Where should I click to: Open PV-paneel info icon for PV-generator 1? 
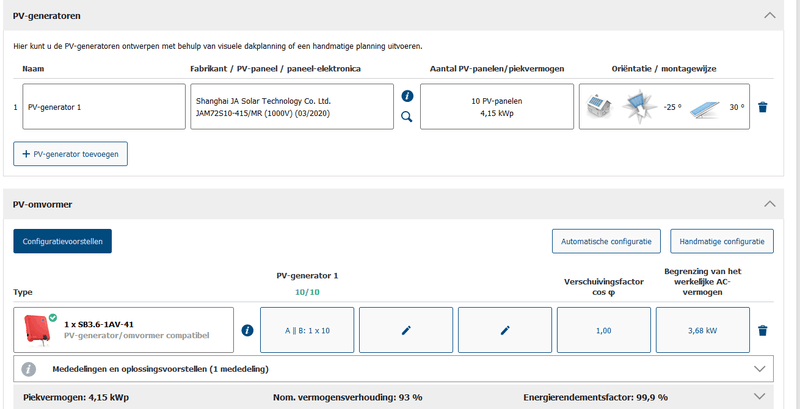click(407, 96)
